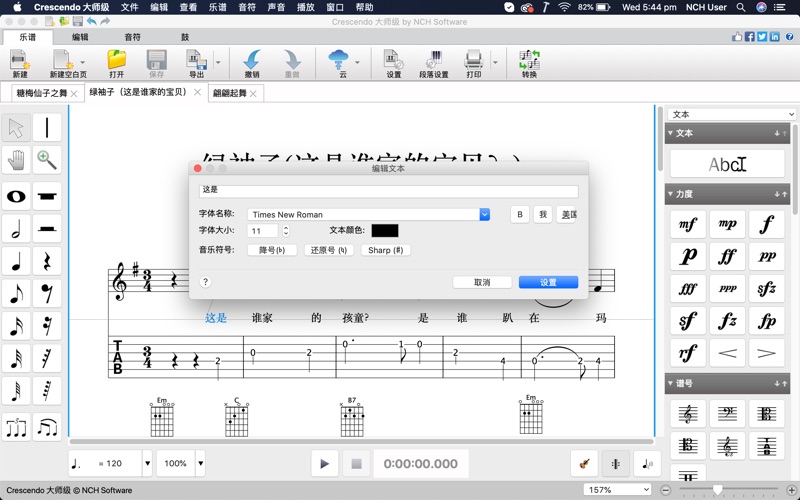
Task: Select the arrow pointer tool
Action: coord(16,128)
